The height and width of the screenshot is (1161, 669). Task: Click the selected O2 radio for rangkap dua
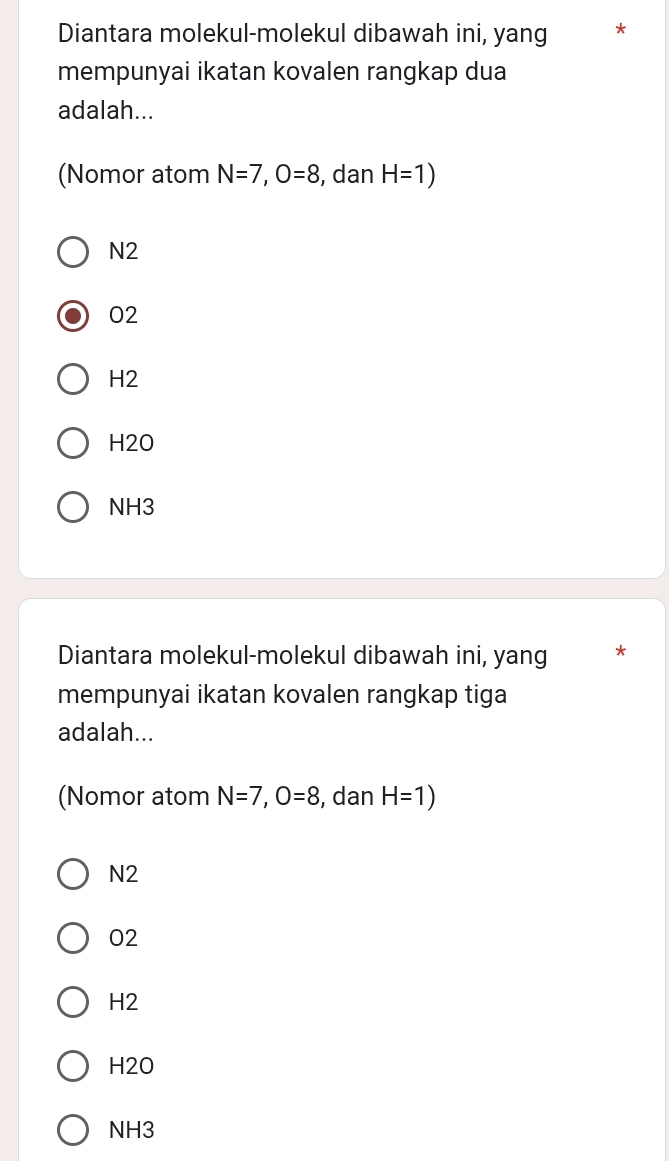(x=73, y=316)
